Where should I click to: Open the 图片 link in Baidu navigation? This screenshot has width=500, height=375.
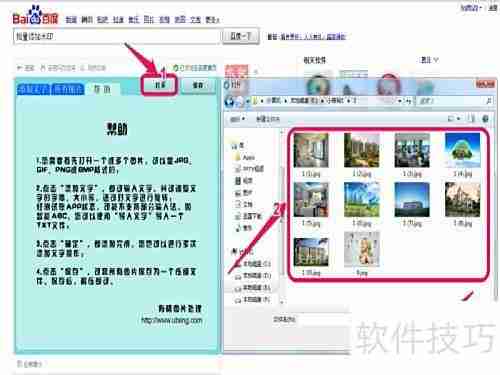pyautogui.click(x=149, y=20)
